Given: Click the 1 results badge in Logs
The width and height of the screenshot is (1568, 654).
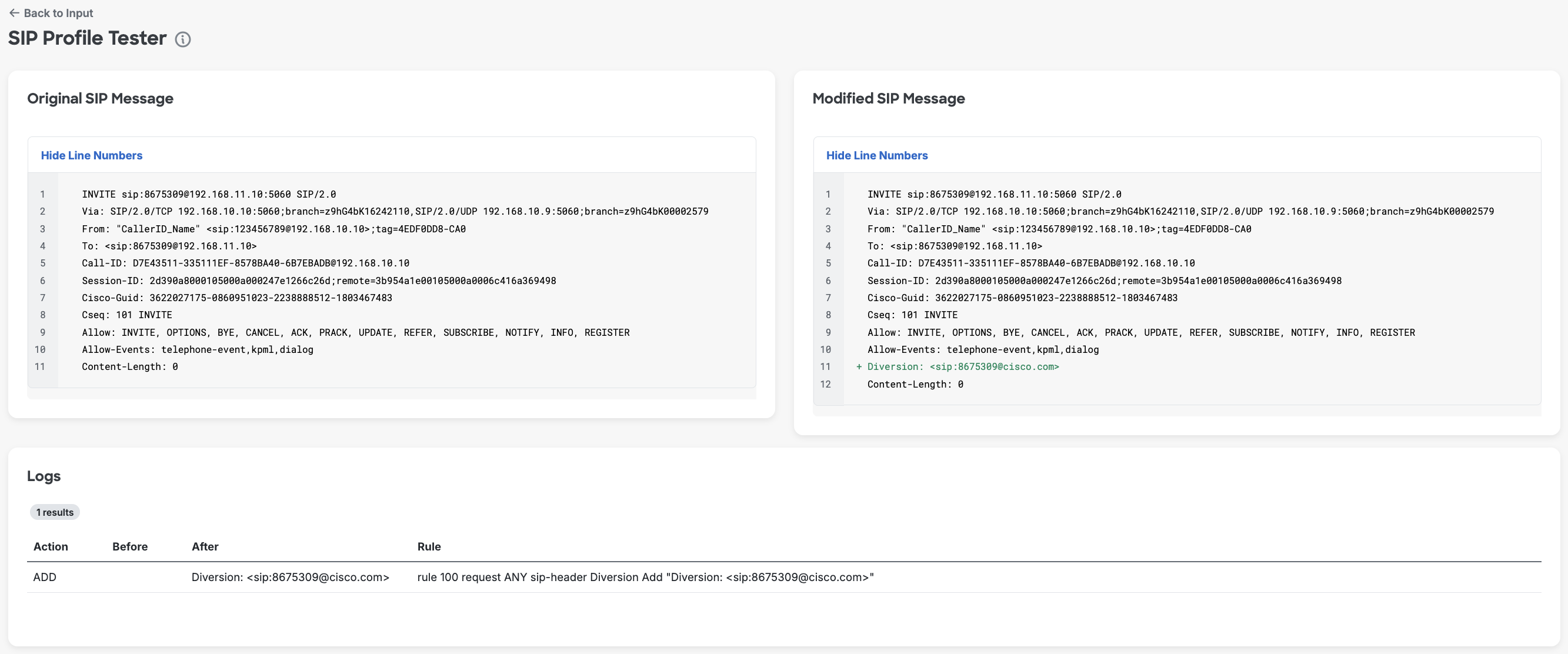Looking at the screenshot, I should click(55, 512).
